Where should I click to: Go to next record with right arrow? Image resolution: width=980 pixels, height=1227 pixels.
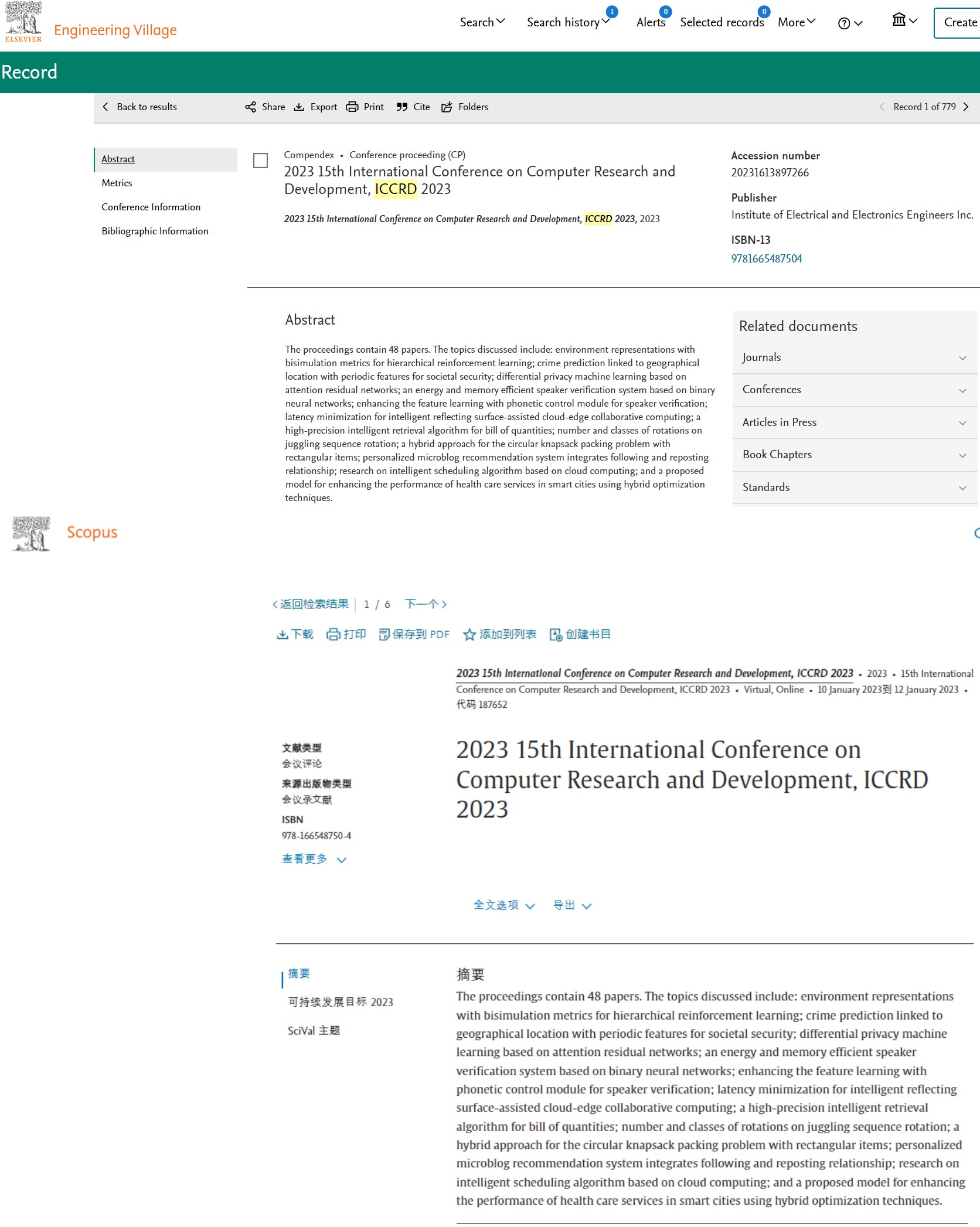tap(966, 107)
